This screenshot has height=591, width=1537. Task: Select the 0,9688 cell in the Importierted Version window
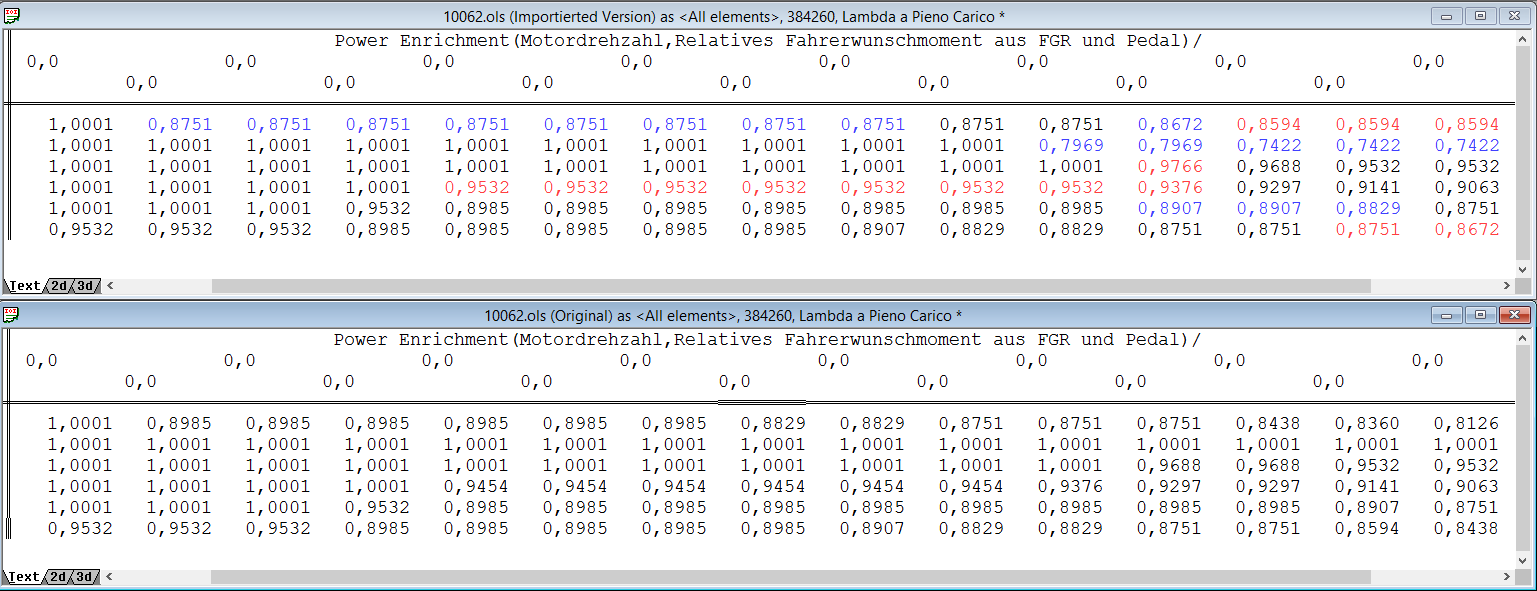pyautogui.click(x=1269, y=167)
